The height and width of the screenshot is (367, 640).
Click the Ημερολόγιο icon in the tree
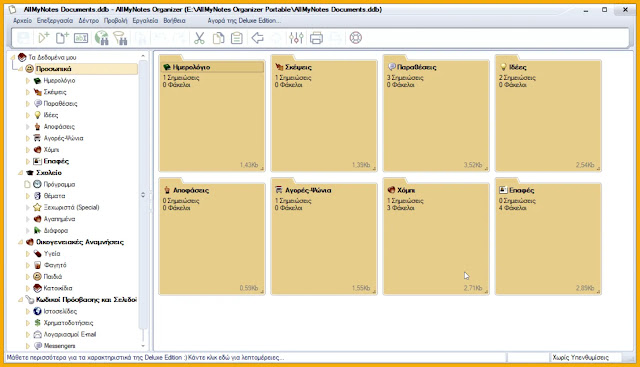pos(38,80)
